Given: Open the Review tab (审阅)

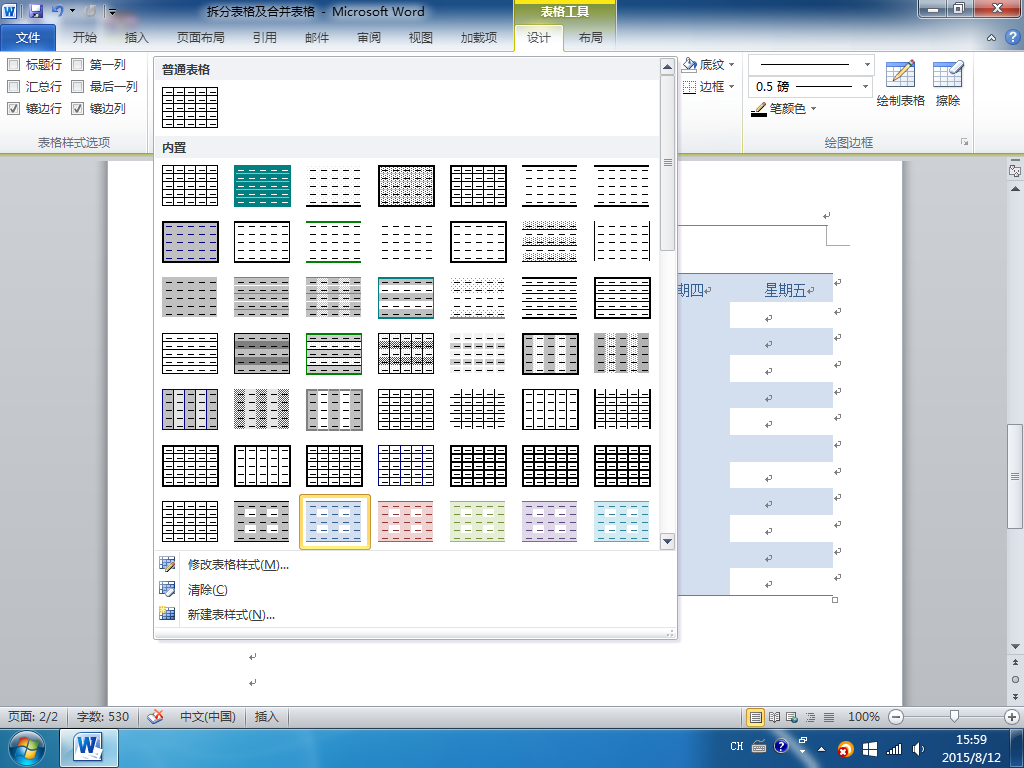Looking at the screenshot, I should coord(368,37).
